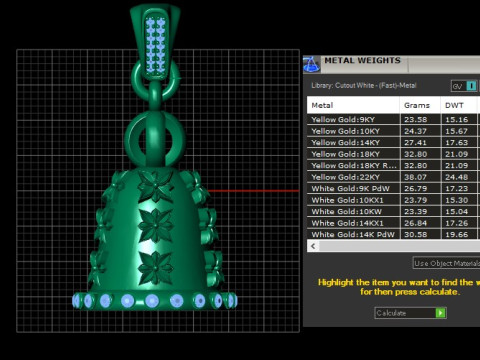Viewport: 480px width, 360px height.
Task: Click the 17.23 DWT value for 9K PdW
Action: pos(457,188)
